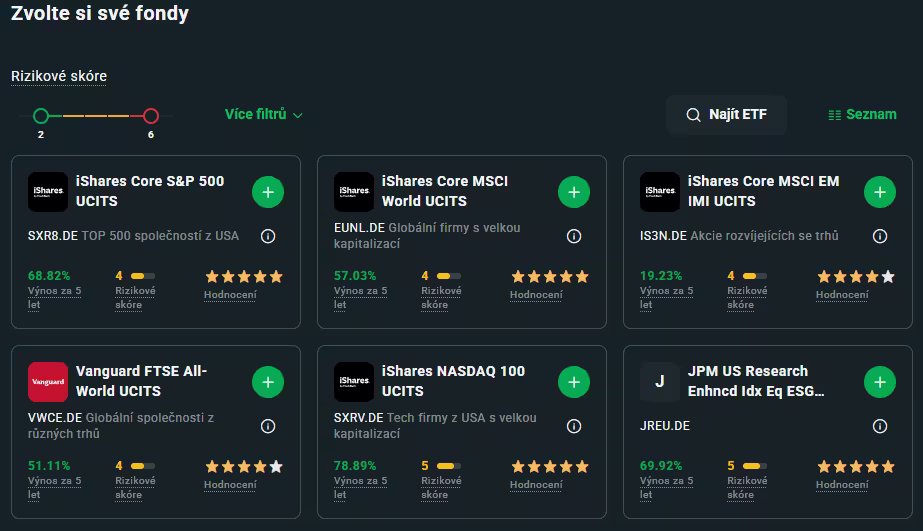Click risk score bar on S&P 500 card
The height and width of the screenshot is (531, 923).
(x=143, y=276)
